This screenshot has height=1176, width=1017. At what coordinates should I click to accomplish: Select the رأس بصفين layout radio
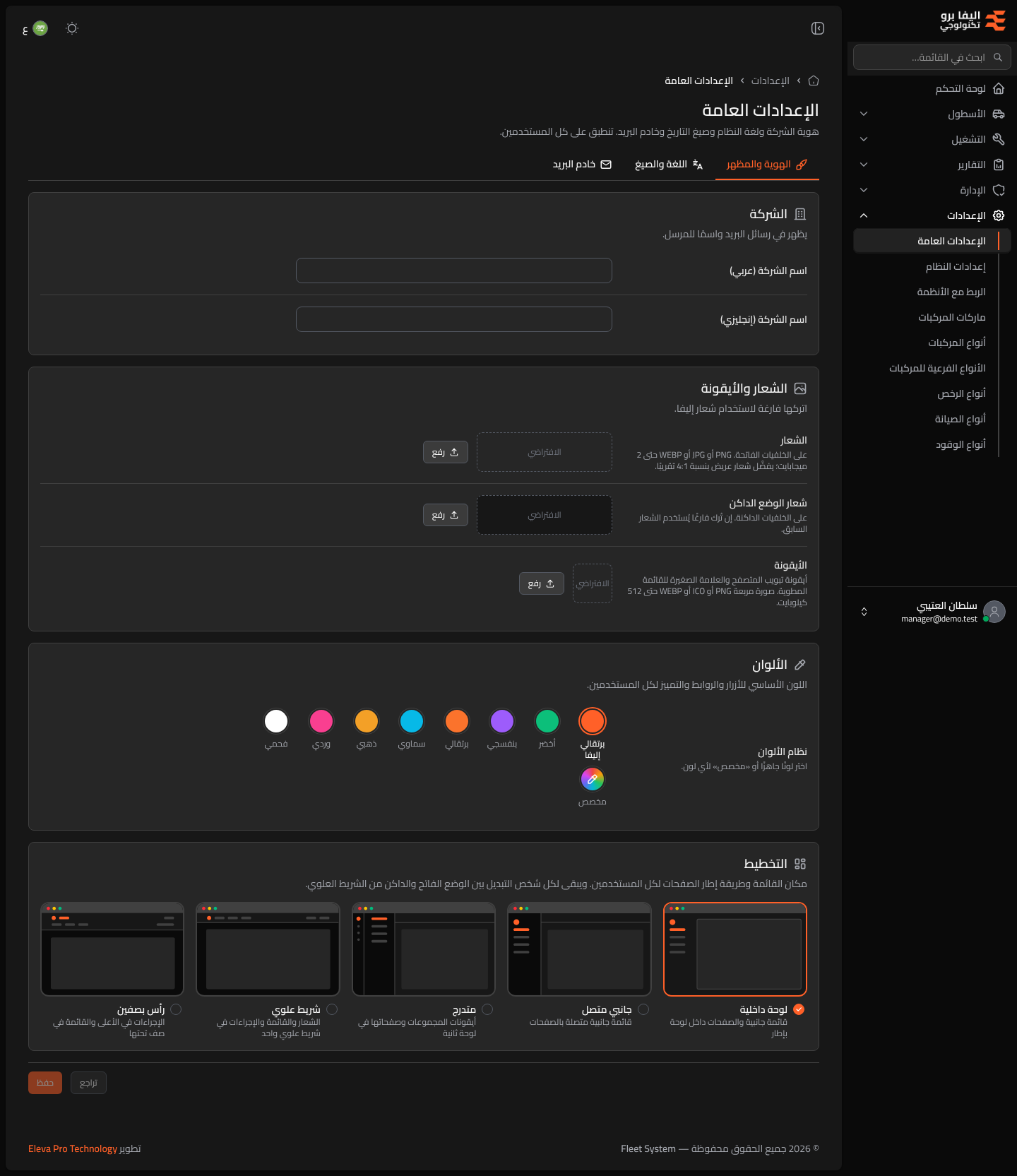pos(176,1009)
